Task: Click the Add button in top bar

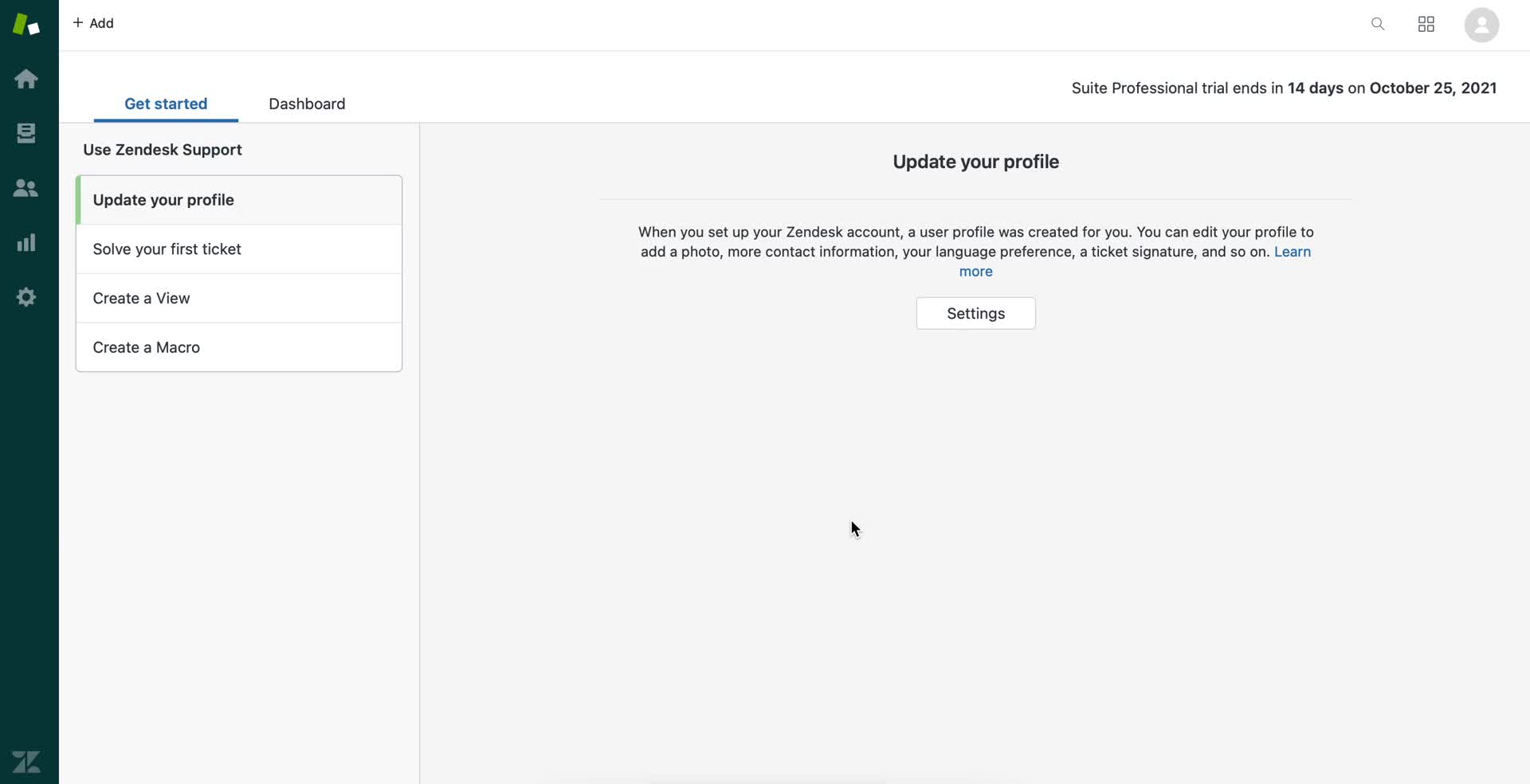Action: click(93, 23)
